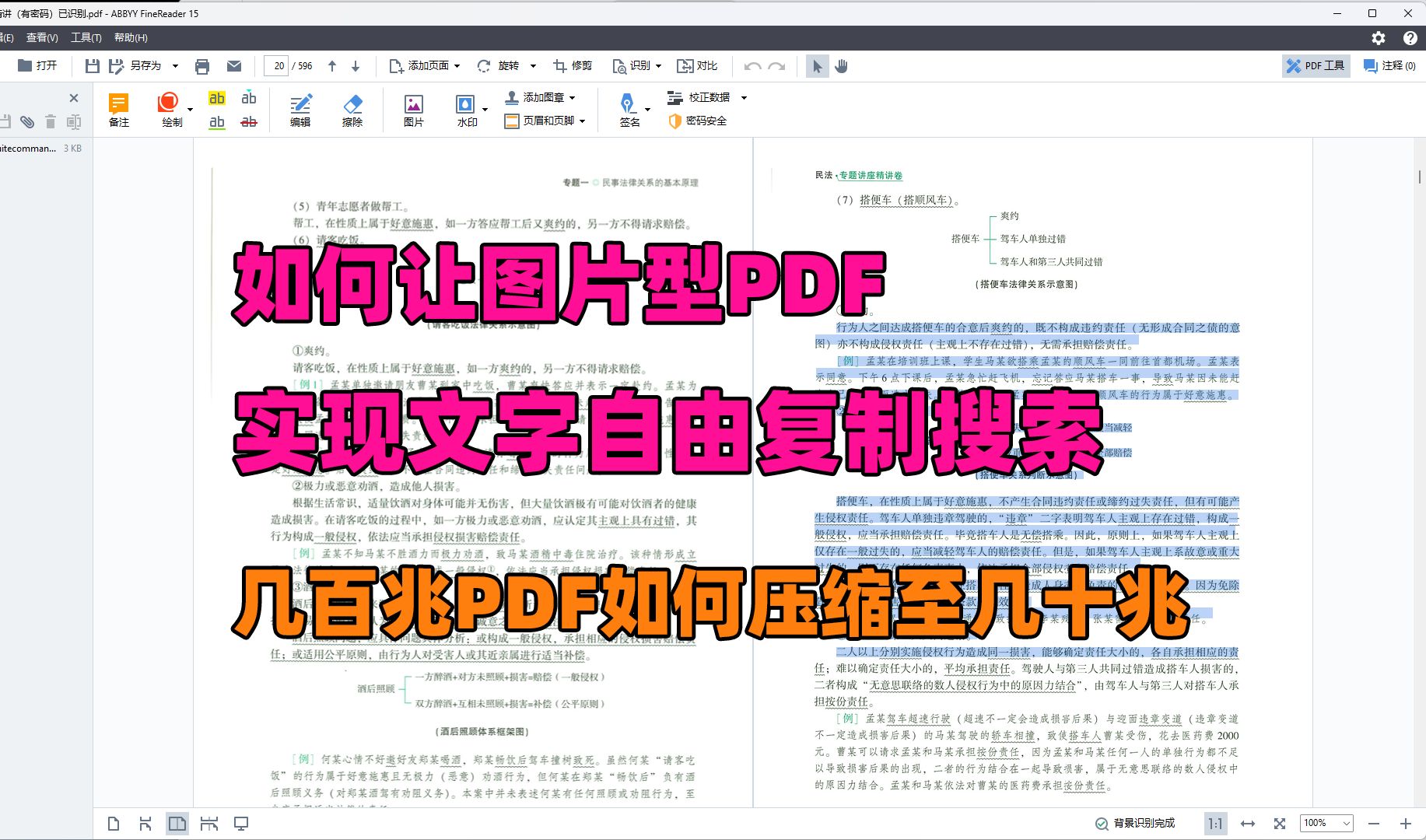Click the 水印 (Watermark) tool
1426x840 pixels.
[x=466, y=110]
